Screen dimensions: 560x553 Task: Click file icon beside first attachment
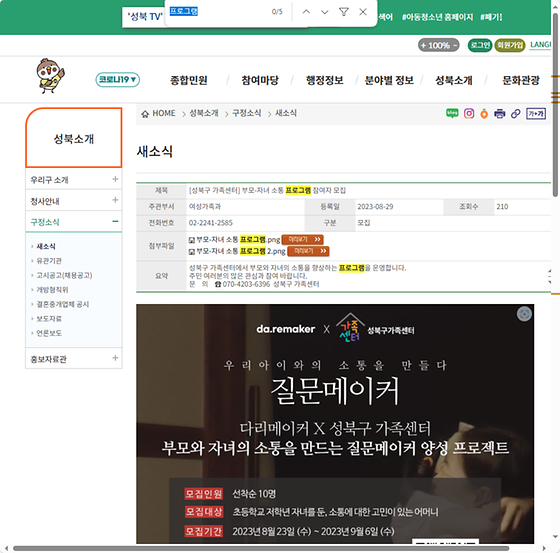[x=192, y=240]
